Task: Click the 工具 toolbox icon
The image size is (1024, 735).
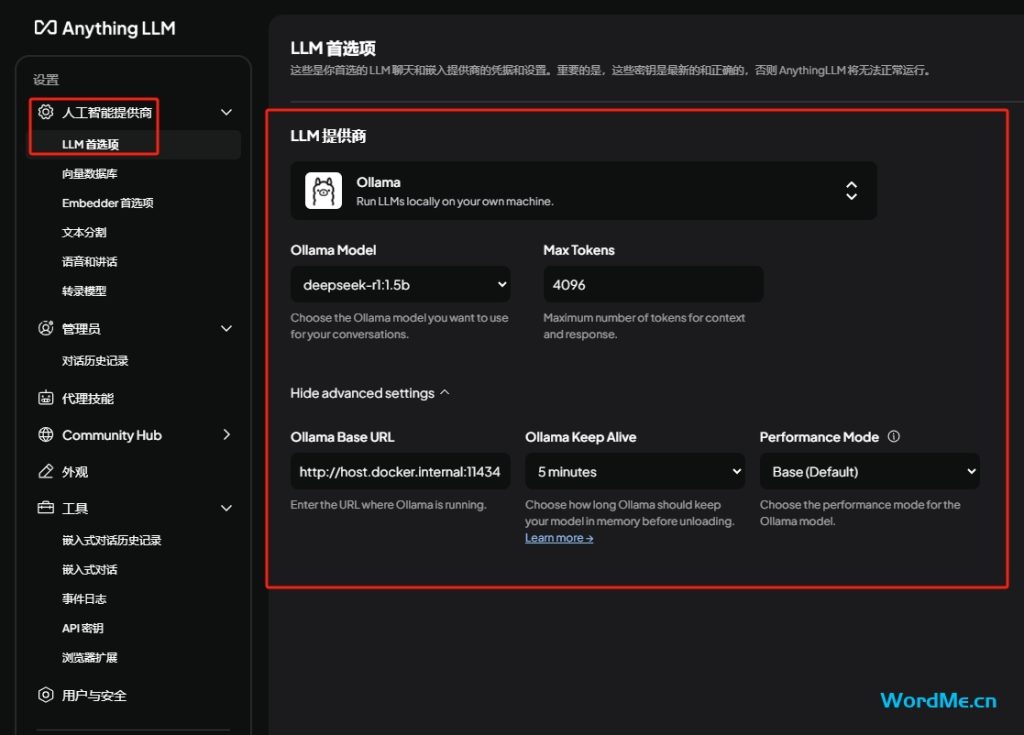Action: coord(45,508)
